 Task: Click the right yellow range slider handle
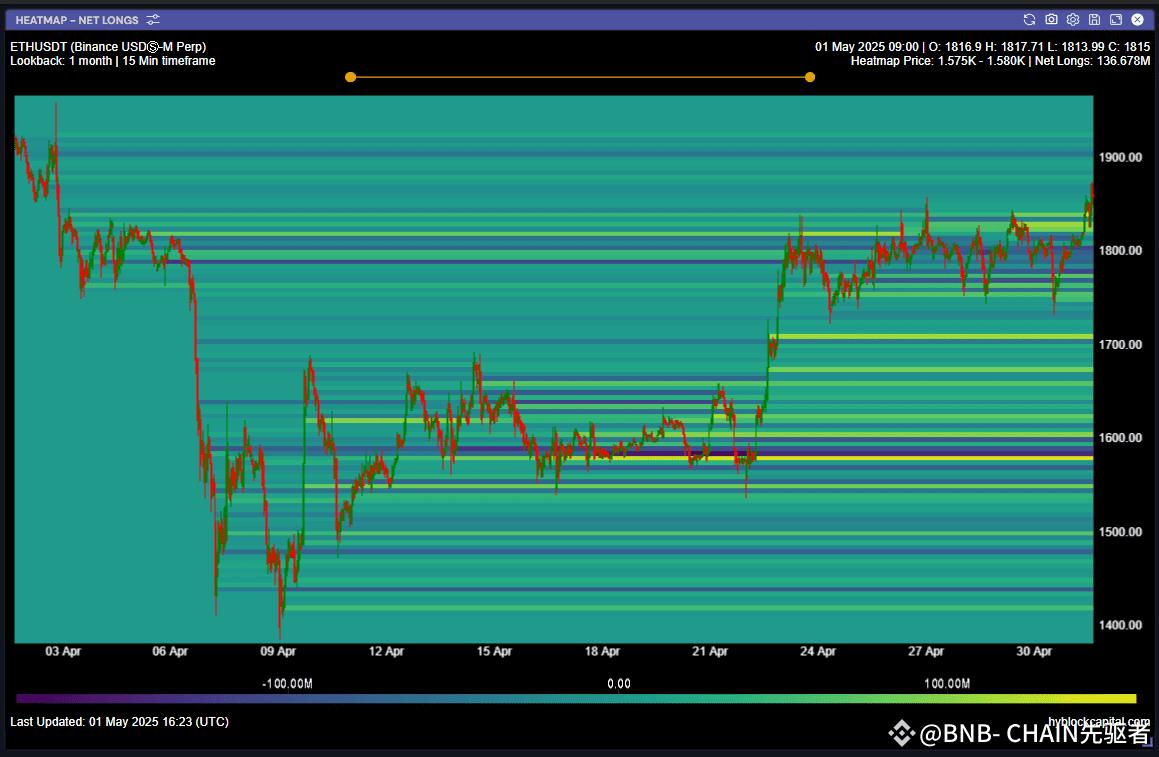tap(810, 76)
